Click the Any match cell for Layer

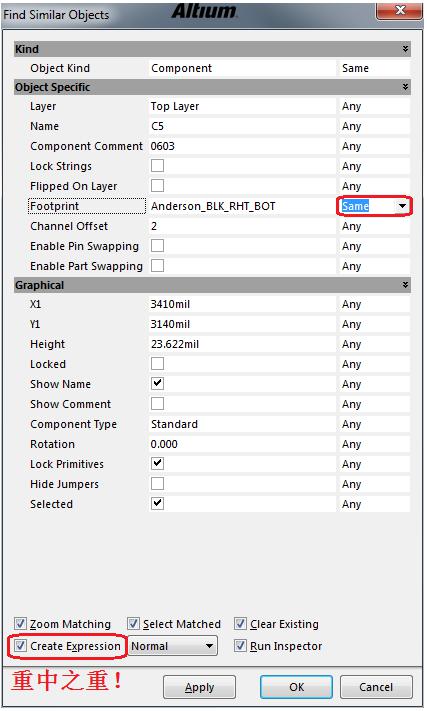374,106
